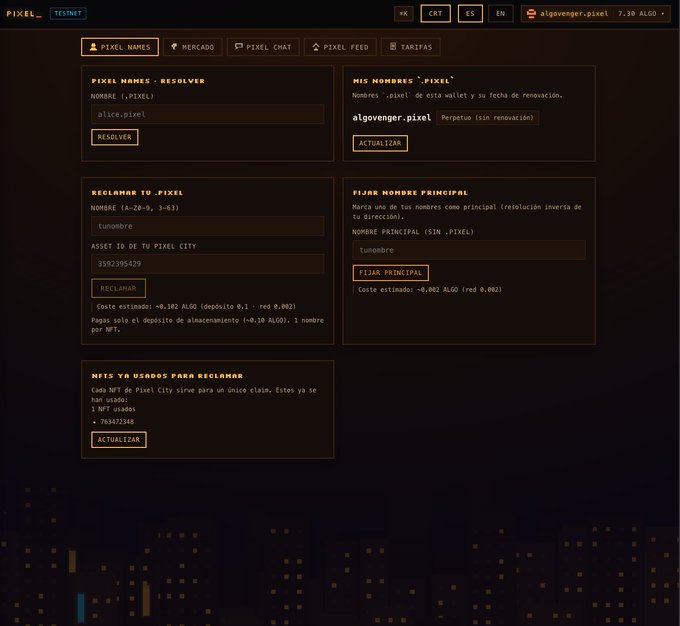Go to the Pixel Chat tab
680x626 pixels.
(263, 47)
